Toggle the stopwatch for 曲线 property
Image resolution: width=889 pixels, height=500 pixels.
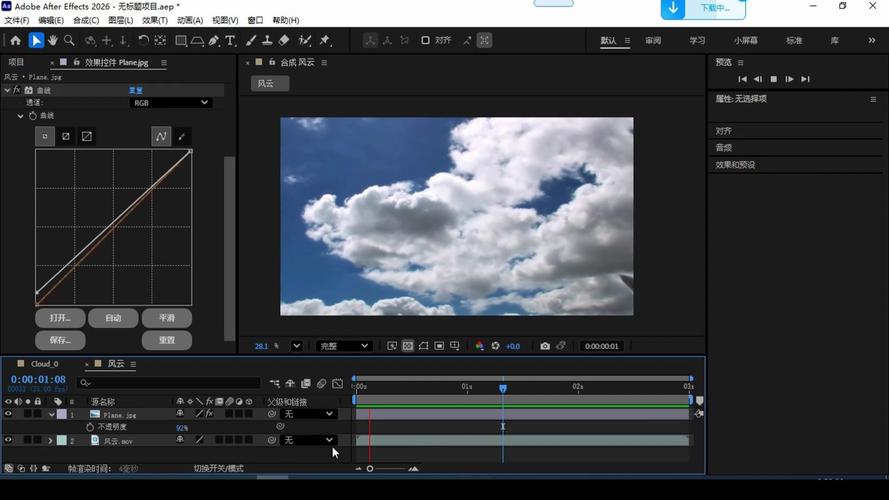(x=33, y=116)
